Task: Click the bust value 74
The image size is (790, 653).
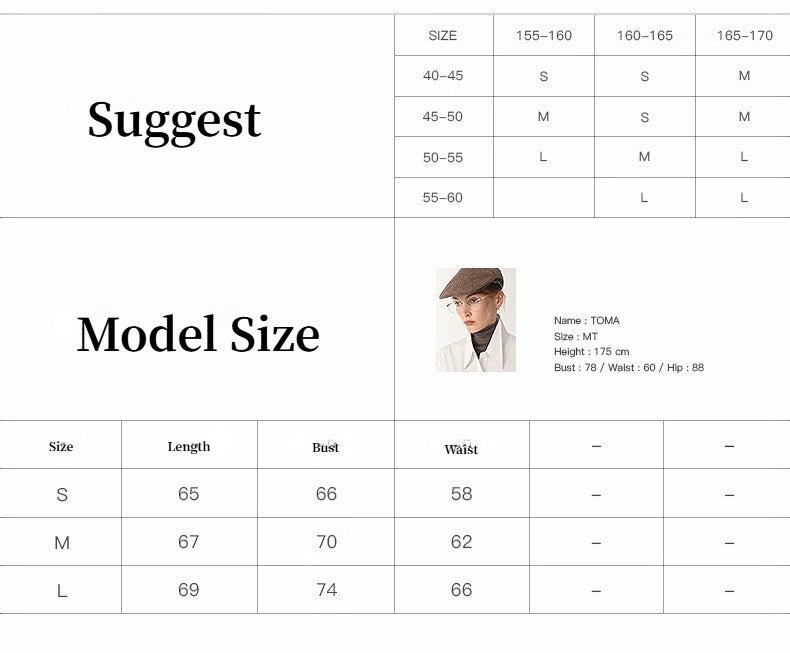Action: point(326,590)
